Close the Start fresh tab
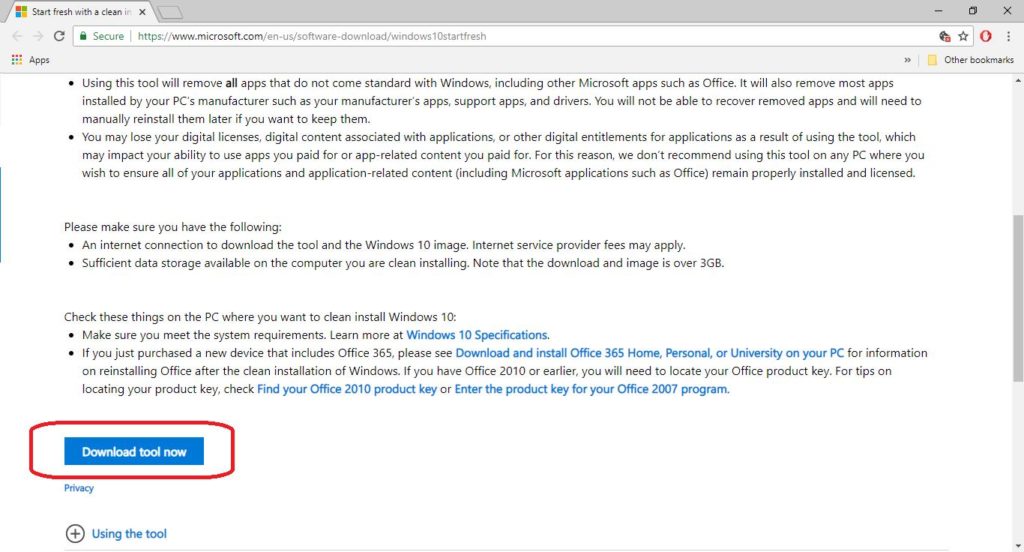 pyautogui.click(x=142, y=12)
